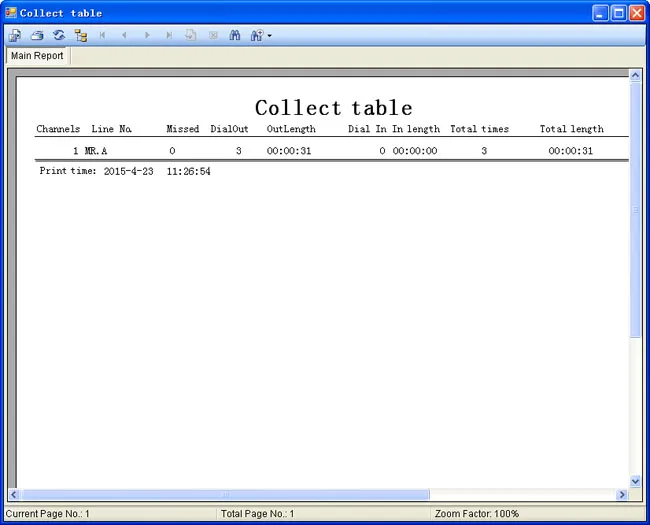Jump to the last page
Image resolution: width=650 pixels, height=525 pixels.
[169, 36]
